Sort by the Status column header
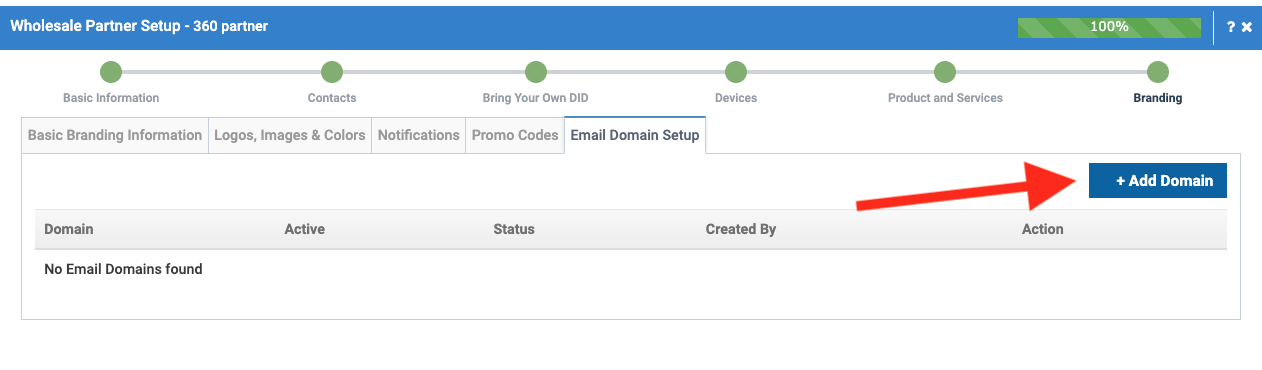 pos(514,229)
